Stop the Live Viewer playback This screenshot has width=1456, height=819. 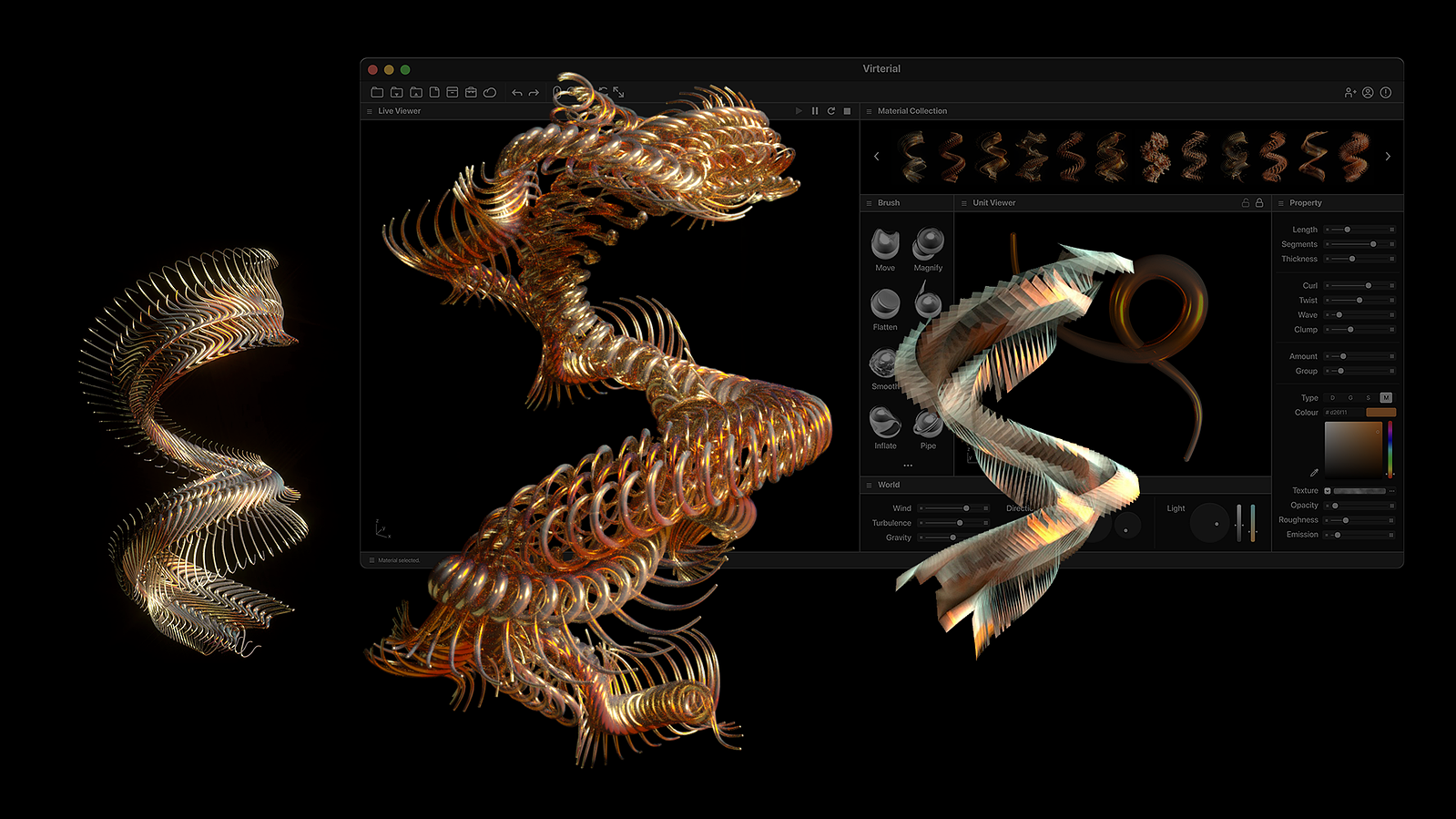[x=847, y=111]
